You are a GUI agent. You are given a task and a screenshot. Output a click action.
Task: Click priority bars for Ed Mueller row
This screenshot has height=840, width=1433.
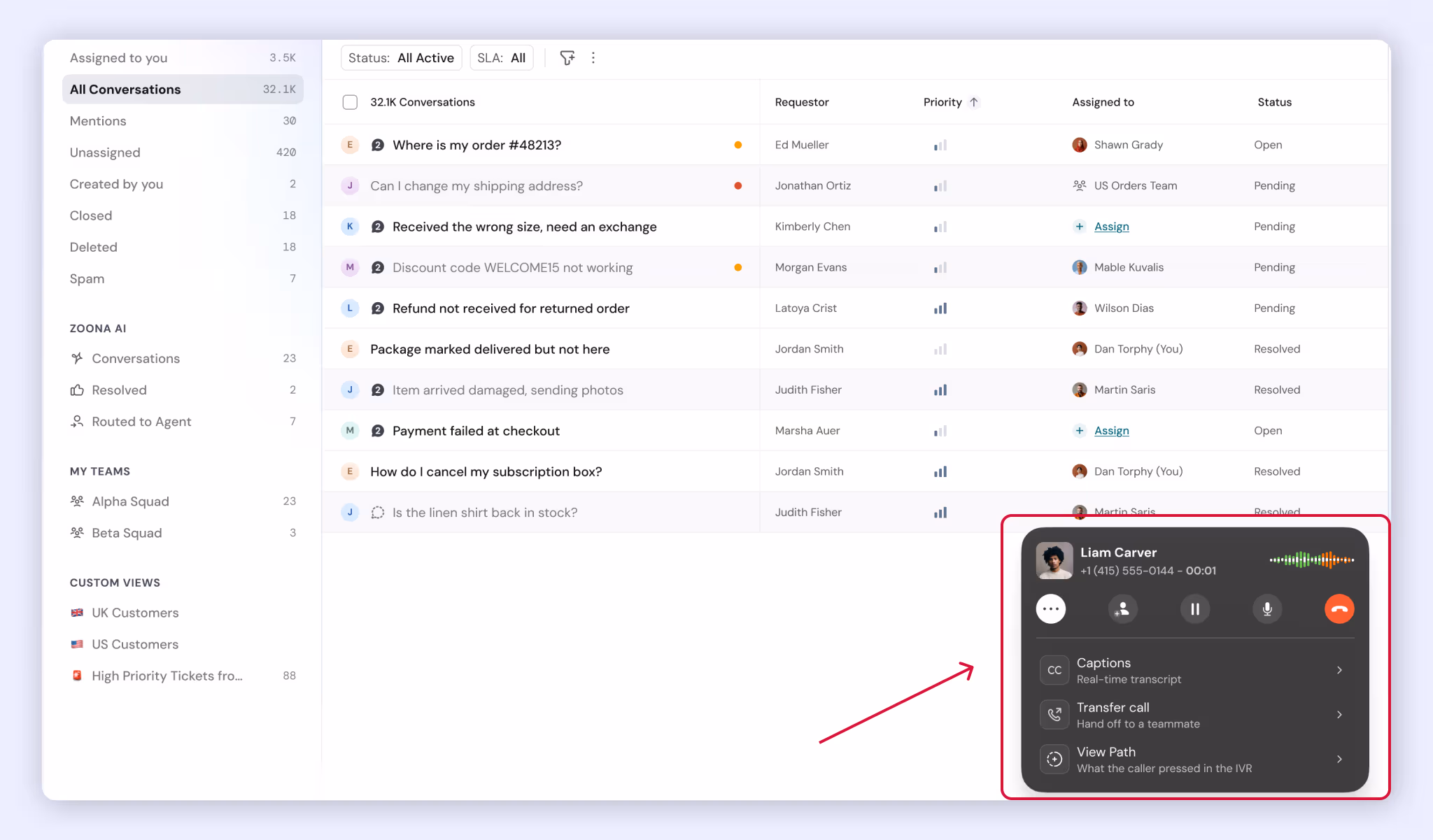pyautogui.click(x=940, y=145)
